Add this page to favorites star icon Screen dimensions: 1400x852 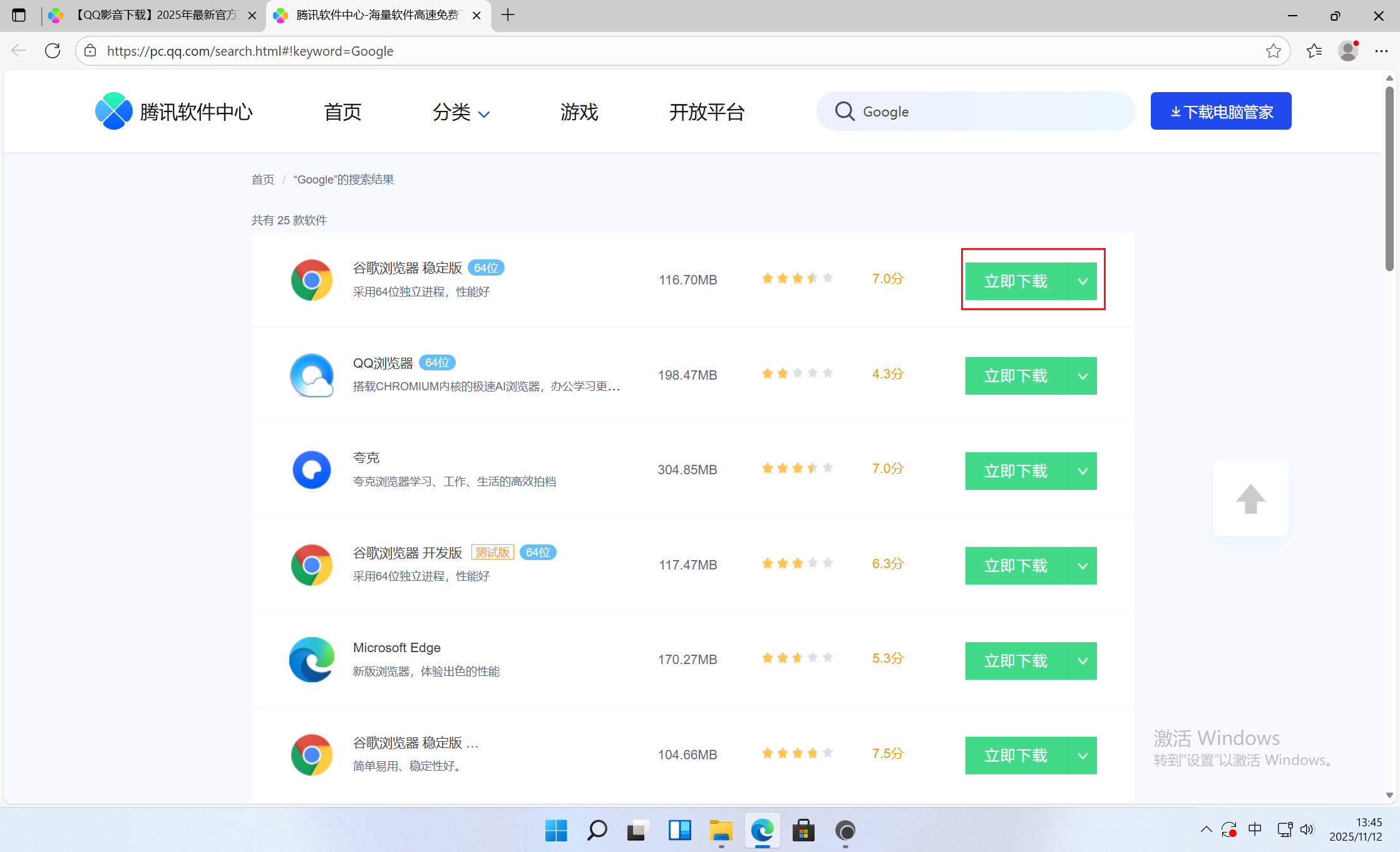point(1273,51)
